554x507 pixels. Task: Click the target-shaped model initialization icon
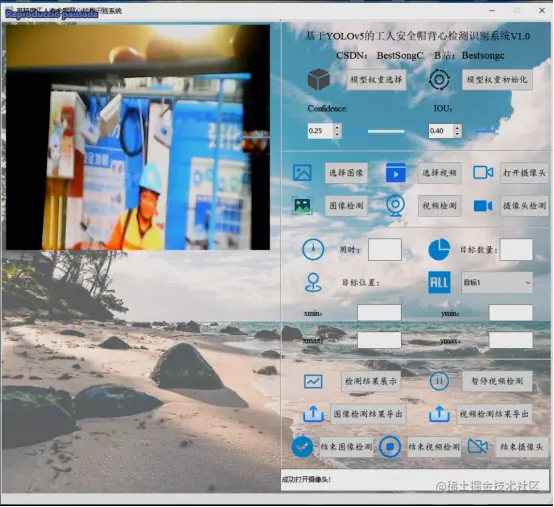(439, 79)
